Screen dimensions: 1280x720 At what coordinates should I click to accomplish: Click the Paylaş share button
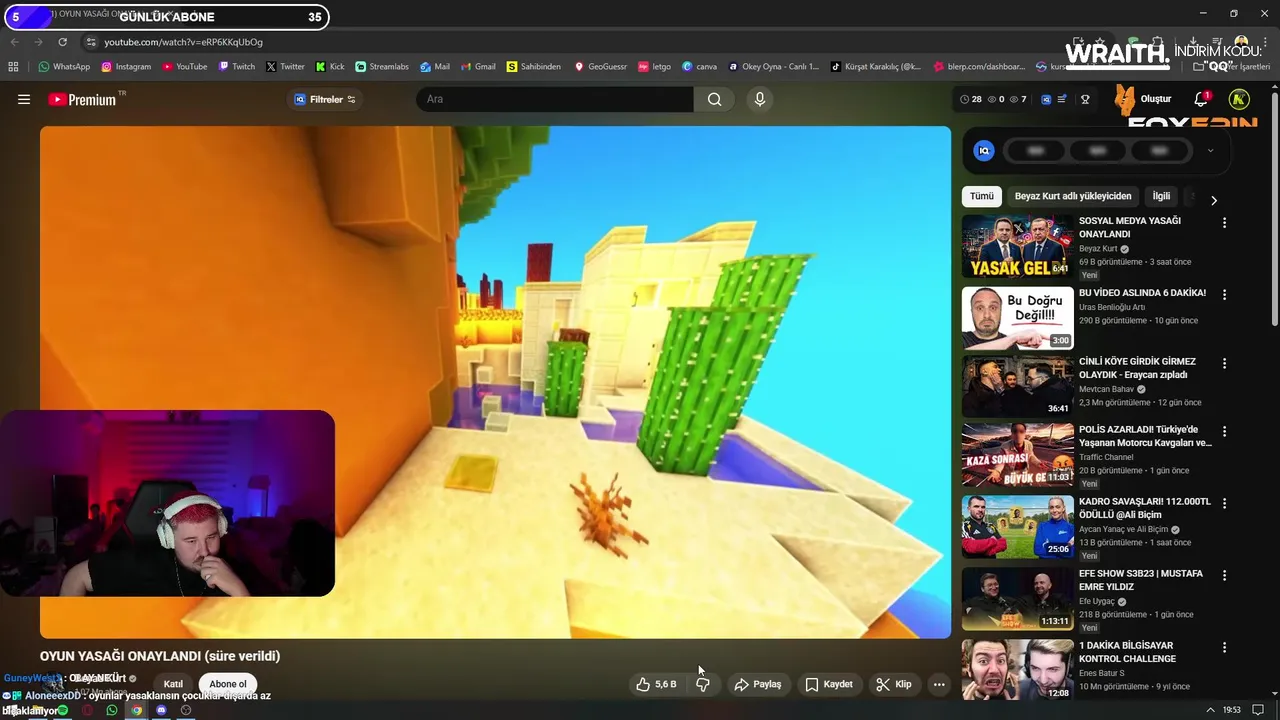[758, 684]
